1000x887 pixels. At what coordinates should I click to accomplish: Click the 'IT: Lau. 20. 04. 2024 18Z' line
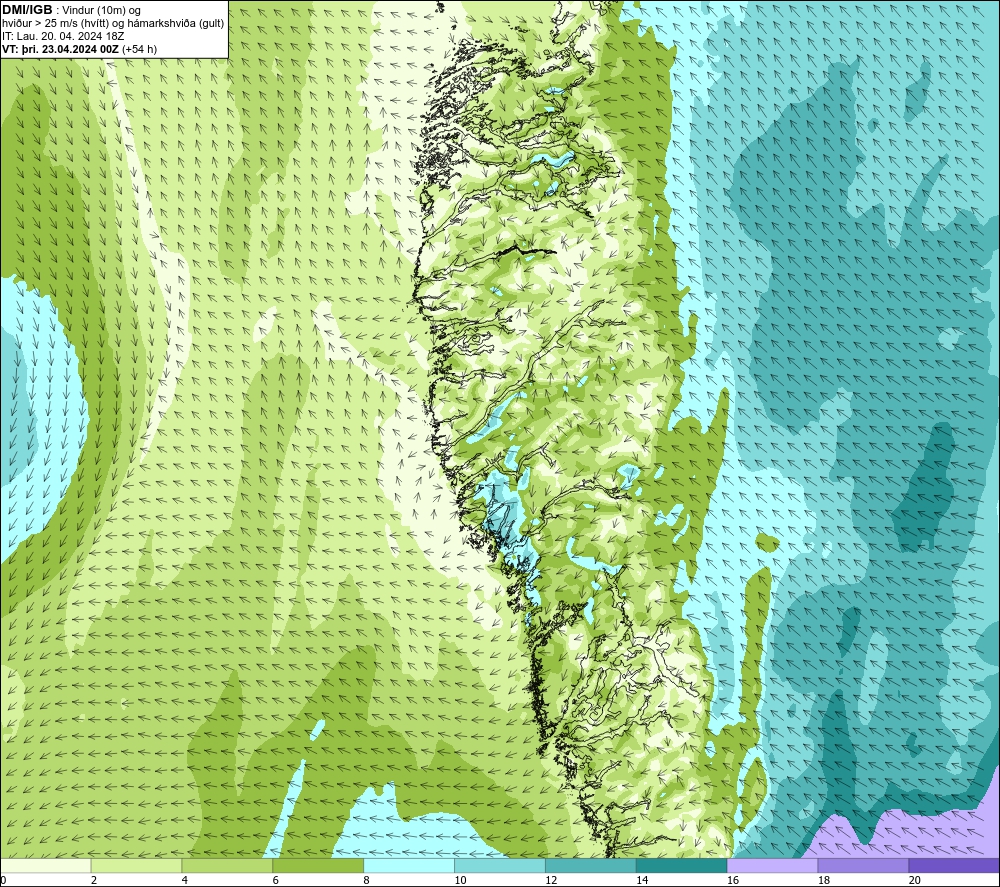pyautogui.click(x=63, y=36)
